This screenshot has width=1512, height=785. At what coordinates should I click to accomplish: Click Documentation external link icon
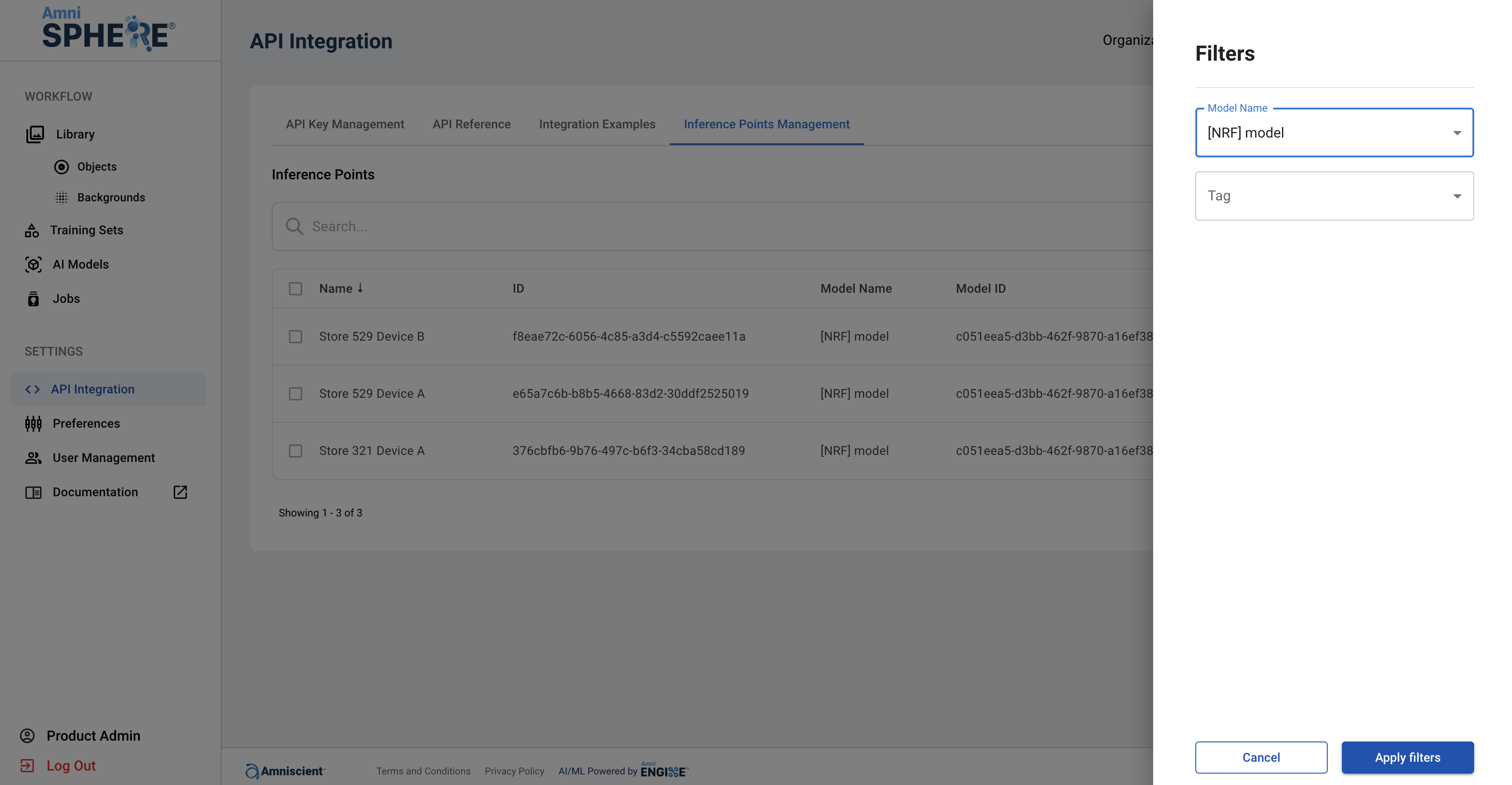[180, 492]
